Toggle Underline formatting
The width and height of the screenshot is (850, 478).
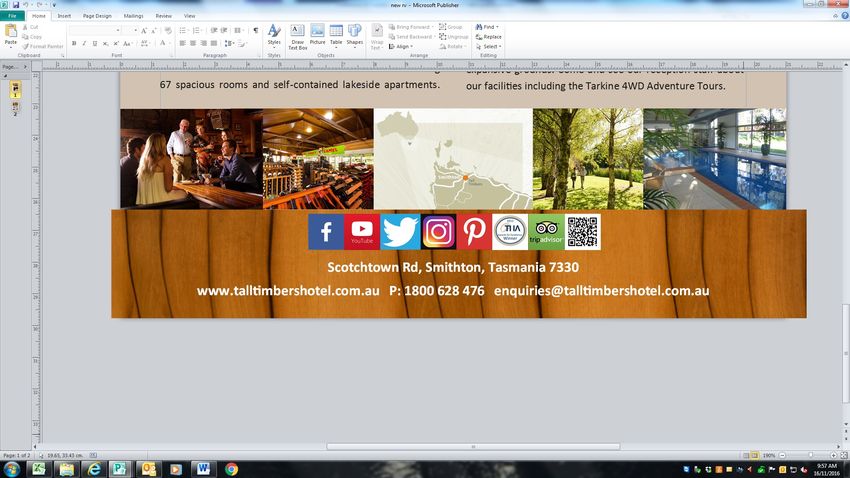(x=95, y=43)
